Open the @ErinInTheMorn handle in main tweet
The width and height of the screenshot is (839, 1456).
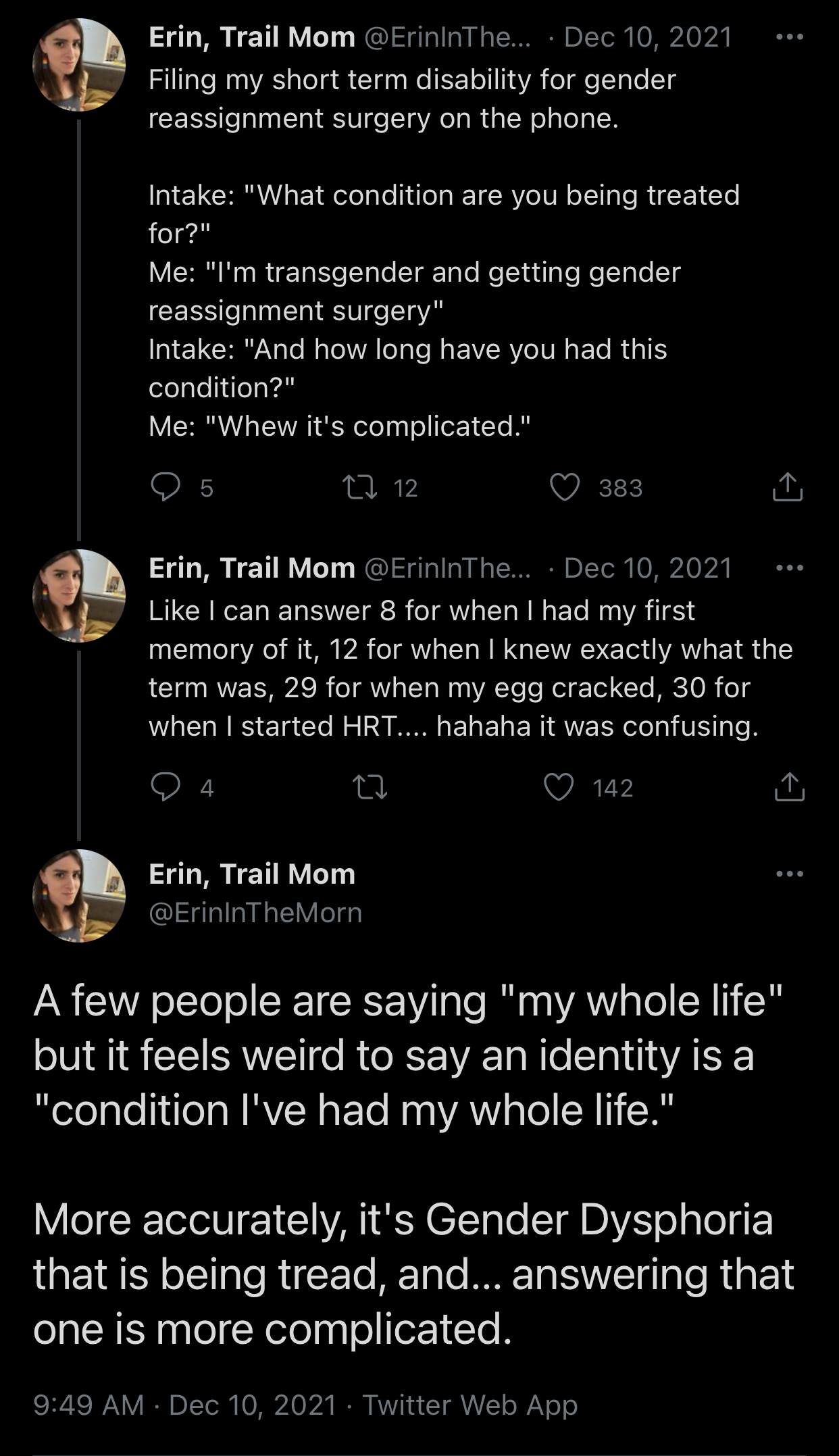coord(255,913)
